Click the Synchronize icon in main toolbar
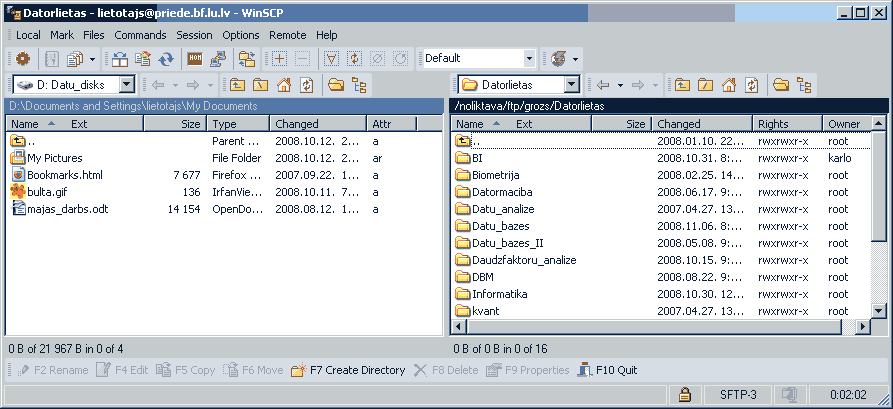893x409 pixels. click(143, 58)
